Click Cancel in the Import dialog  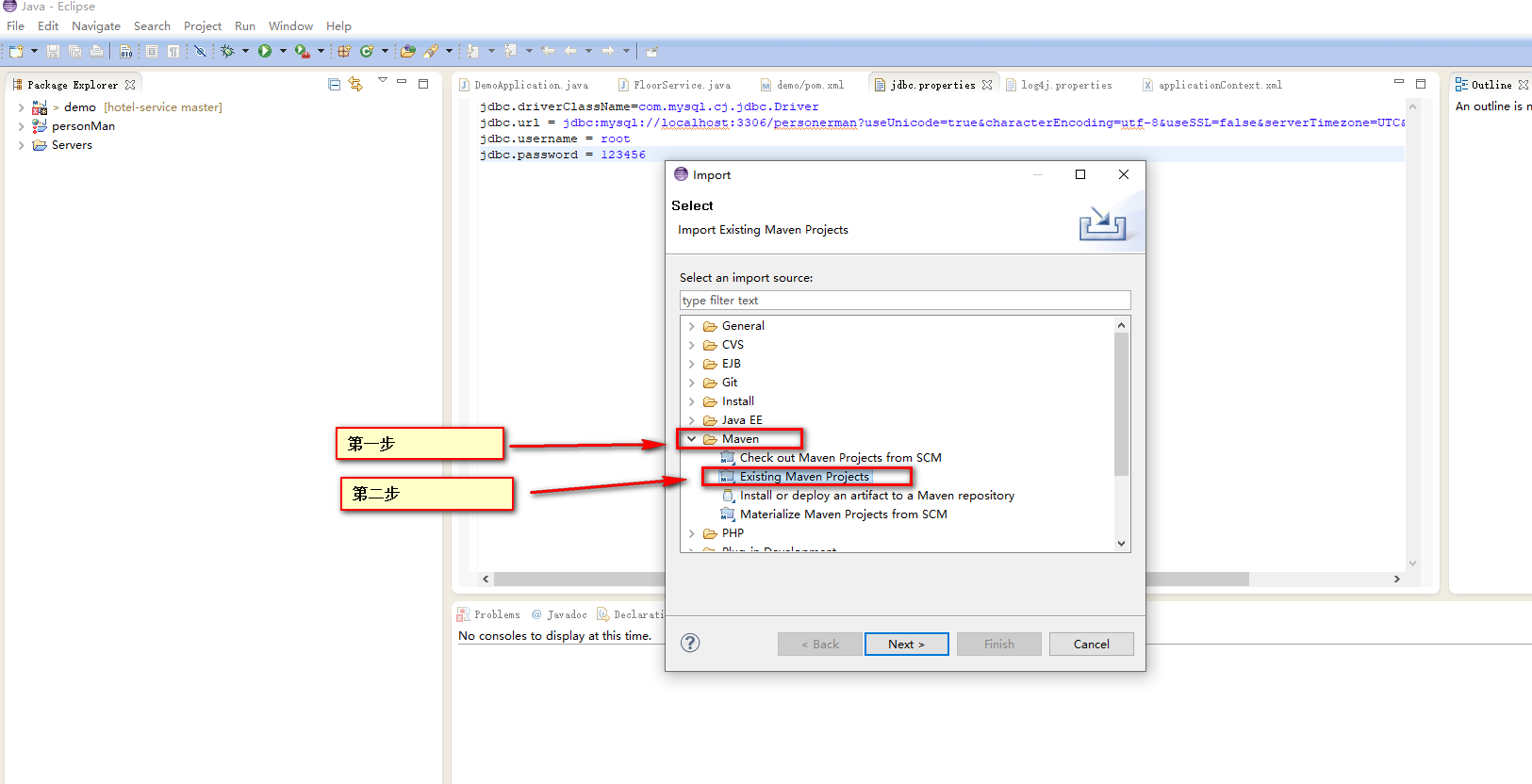(x=1091, y=645)
